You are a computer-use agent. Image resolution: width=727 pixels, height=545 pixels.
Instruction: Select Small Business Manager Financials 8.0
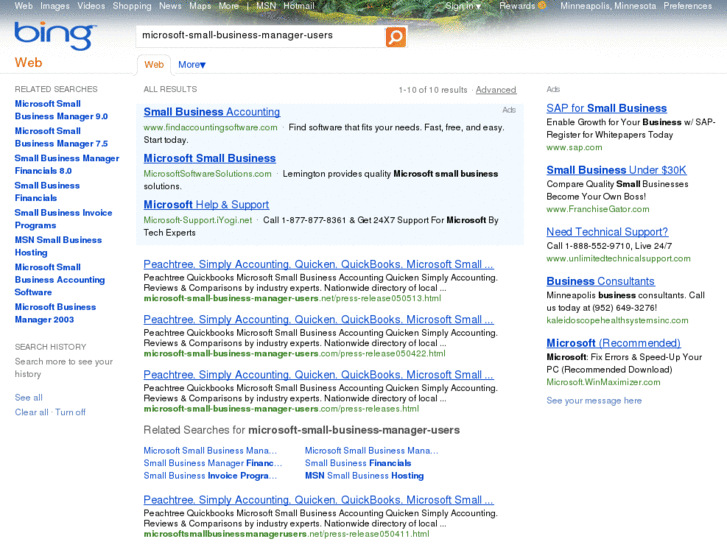pos(66,165)
